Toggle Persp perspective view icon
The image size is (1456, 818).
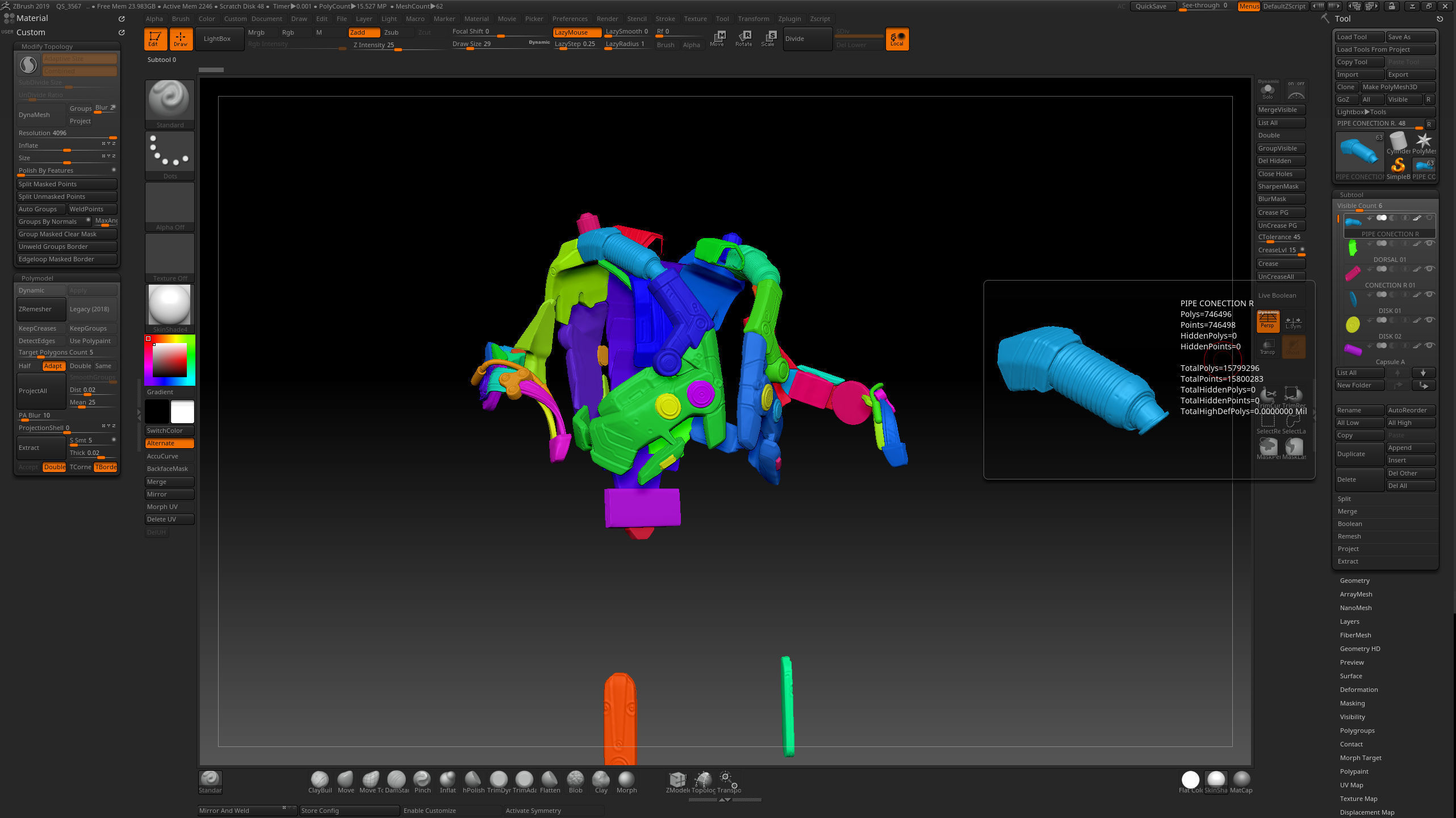[1267, 321]
